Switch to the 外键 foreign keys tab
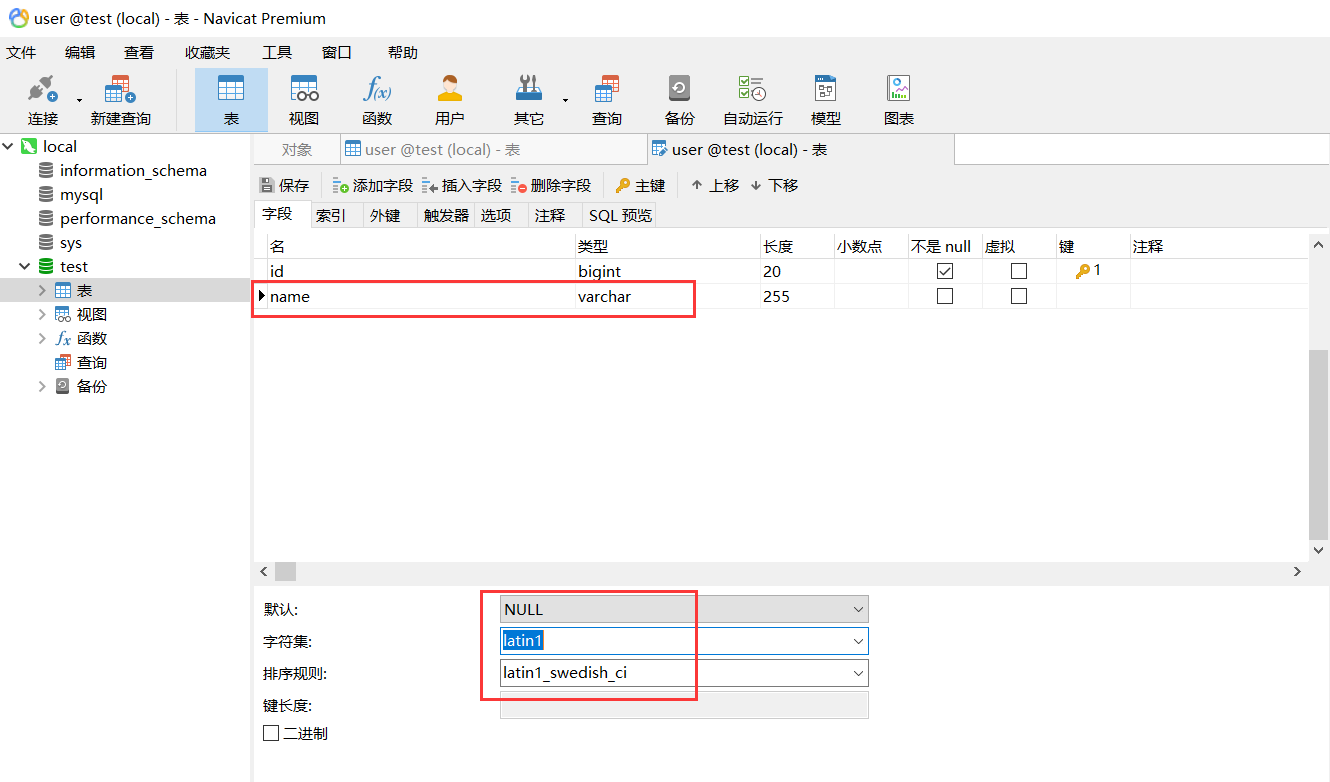 click(x=385, y=215)
